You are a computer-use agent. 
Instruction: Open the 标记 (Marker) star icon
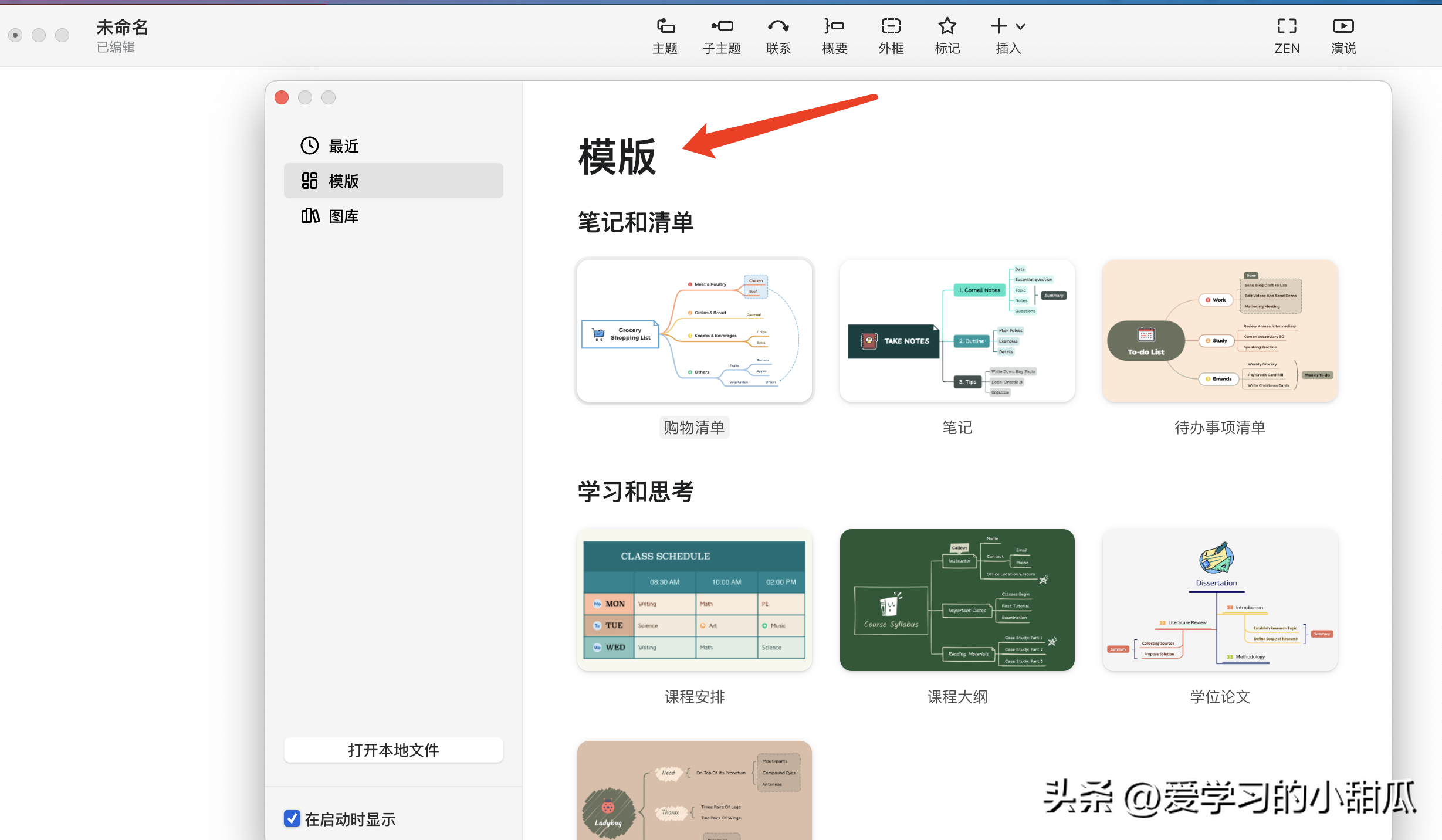coord(947,26)
